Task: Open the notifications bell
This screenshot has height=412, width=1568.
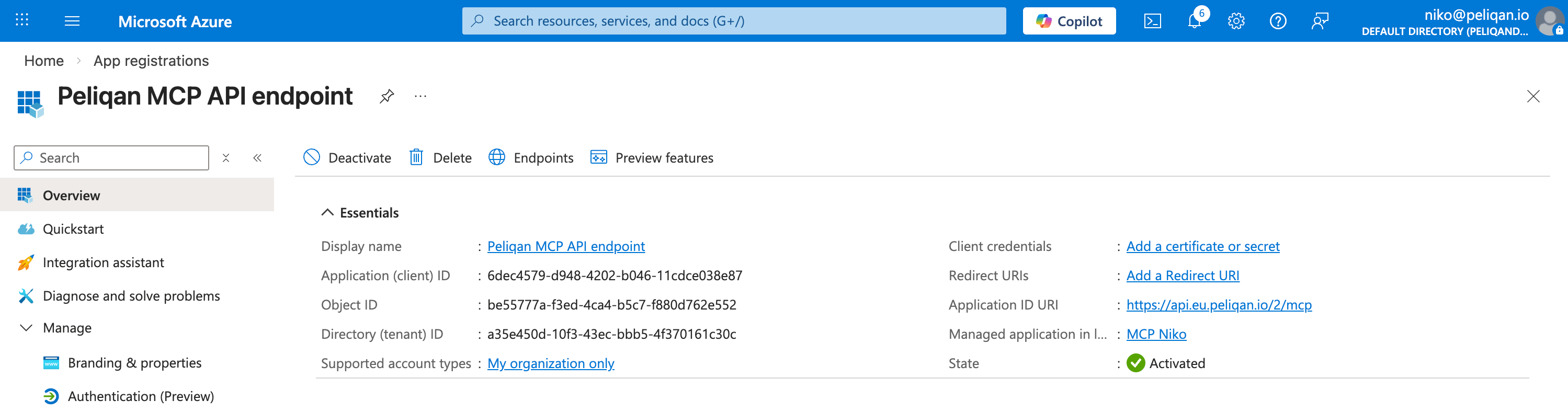Action: (1194, 21)
